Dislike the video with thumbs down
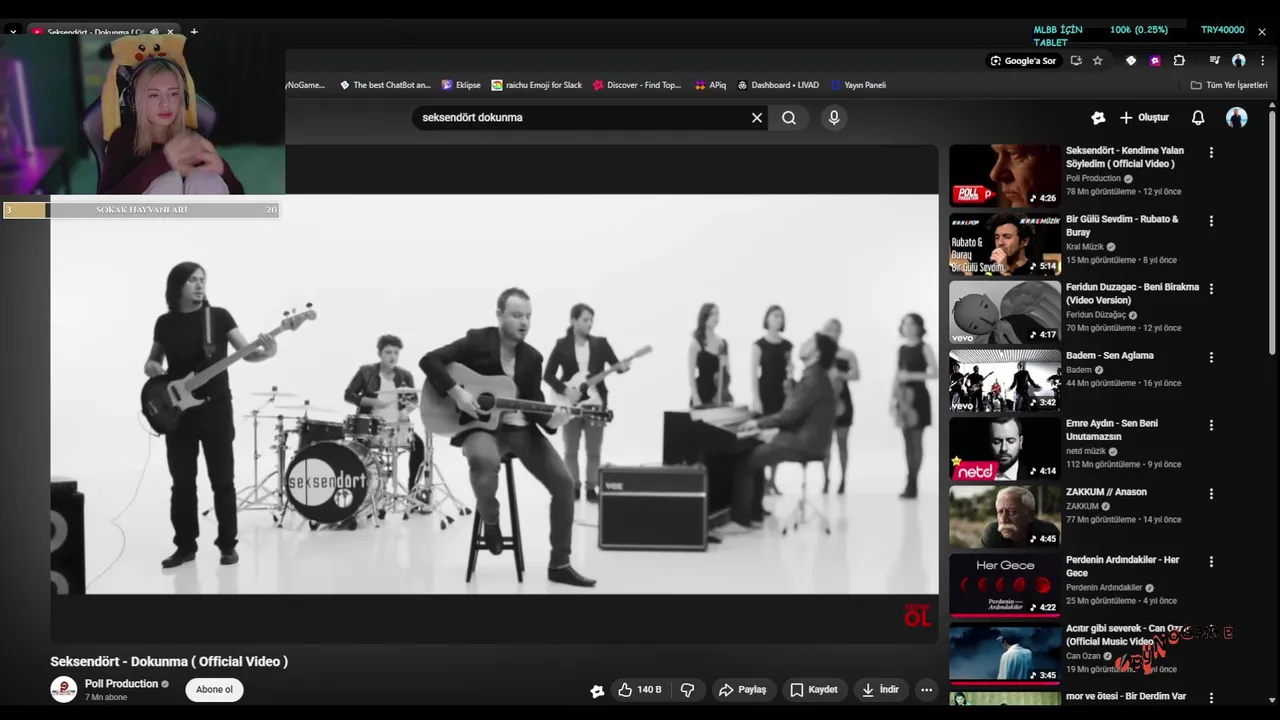The height and width of the screenshot is (720, 1280). pos(687,690)
